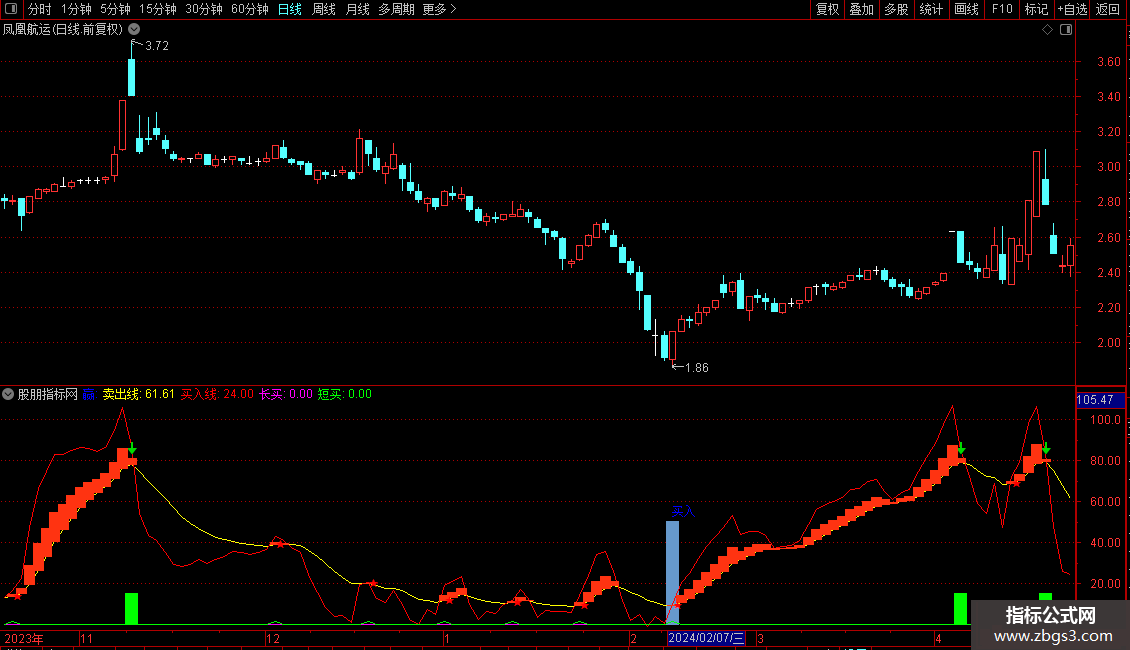Click the 卖出线: 61.61 readout
1130x650 pixels.
coord(138,394)
